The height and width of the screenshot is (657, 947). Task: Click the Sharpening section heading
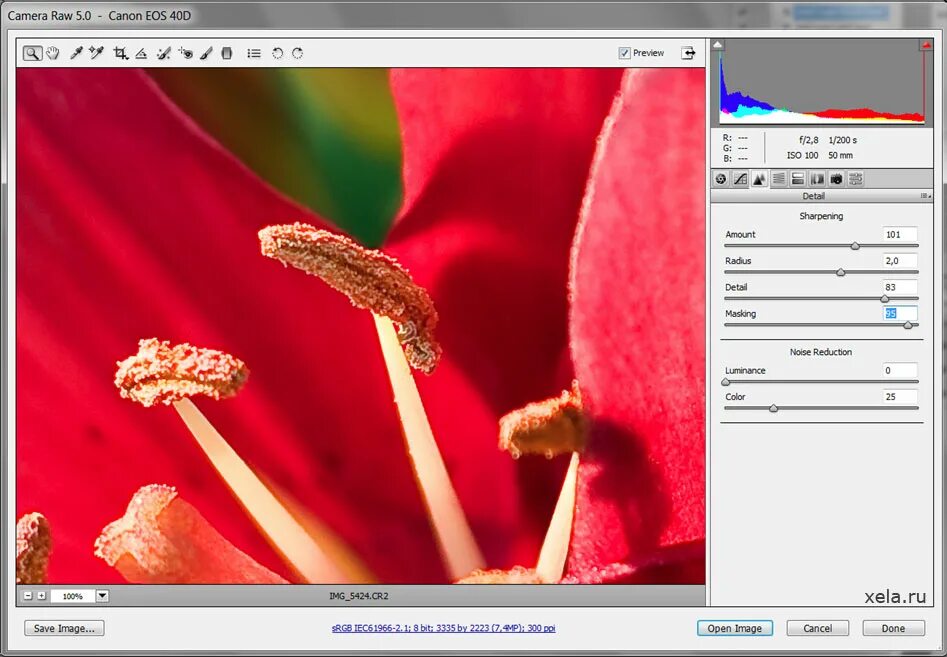tap(821, 216)
